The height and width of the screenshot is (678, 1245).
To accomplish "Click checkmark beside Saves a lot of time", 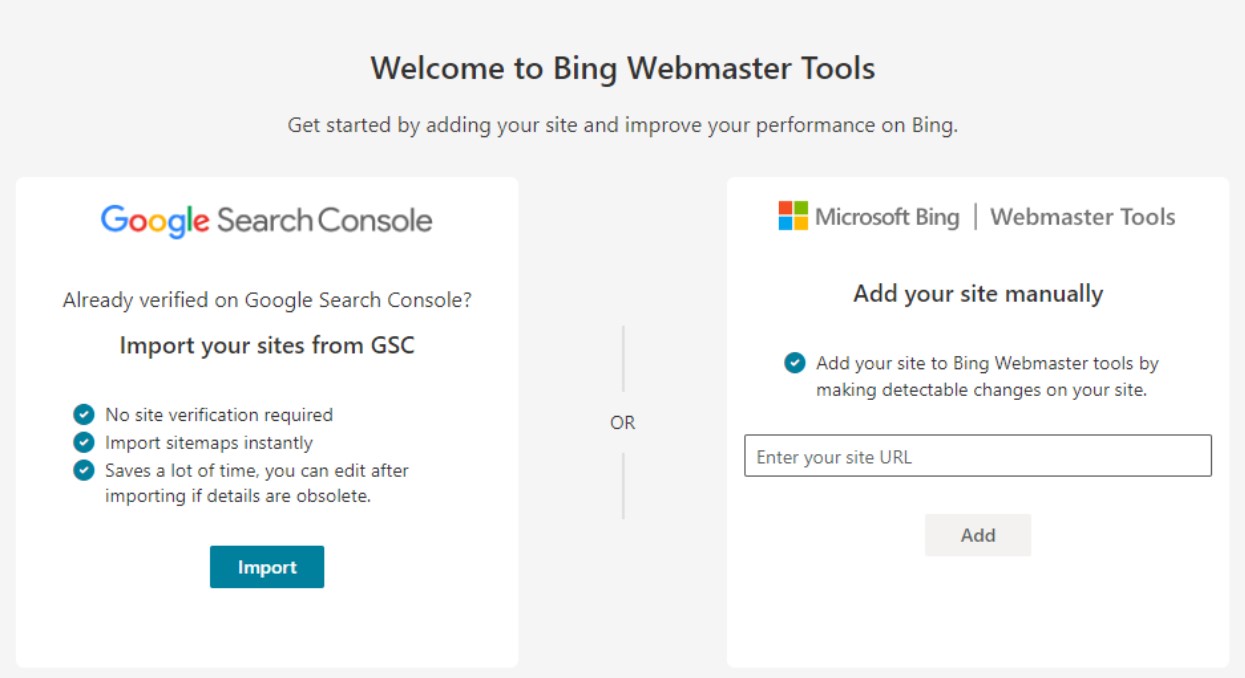I will click(84, 470).
